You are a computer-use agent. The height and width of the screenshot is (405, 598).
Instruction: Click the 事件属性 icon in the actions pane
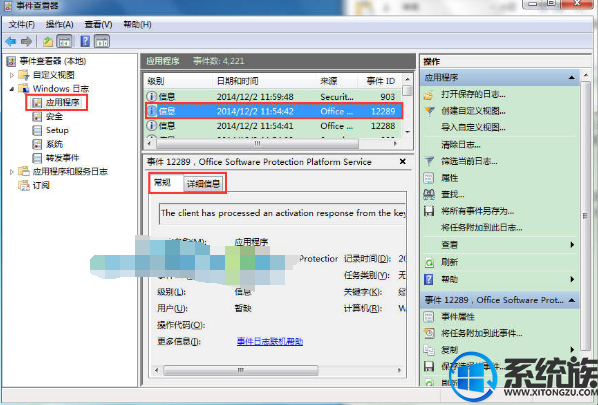429,317
